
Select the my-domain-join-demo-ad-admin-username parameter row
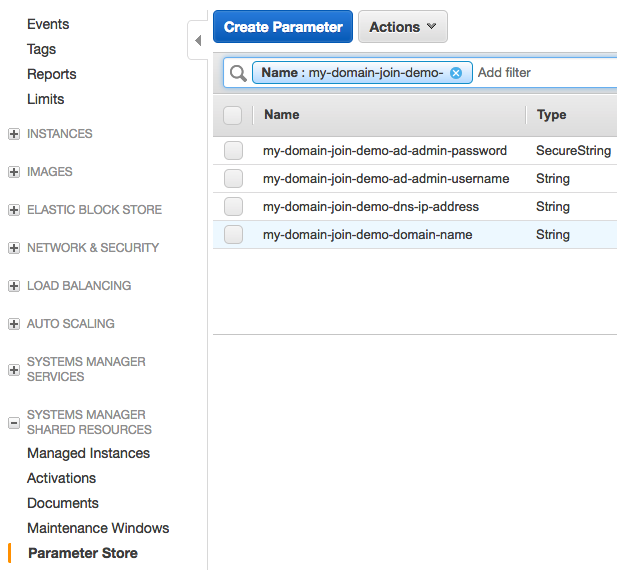(x=385, y=179)
